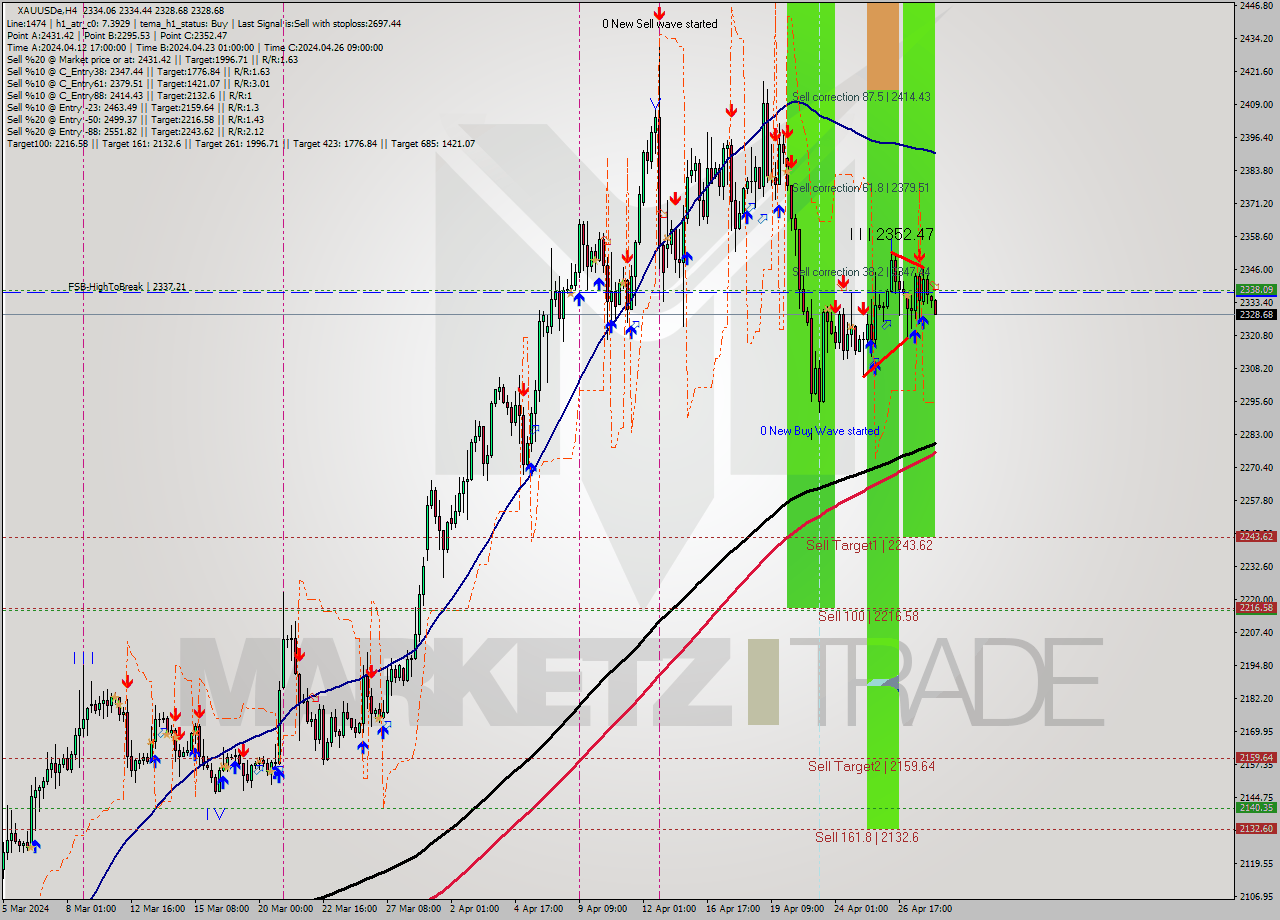Image resolution: width=1280 pixels, height=920 pixels.
Task: Click '26 Apr 17:00' on time axis
Action: coord(925,909)
